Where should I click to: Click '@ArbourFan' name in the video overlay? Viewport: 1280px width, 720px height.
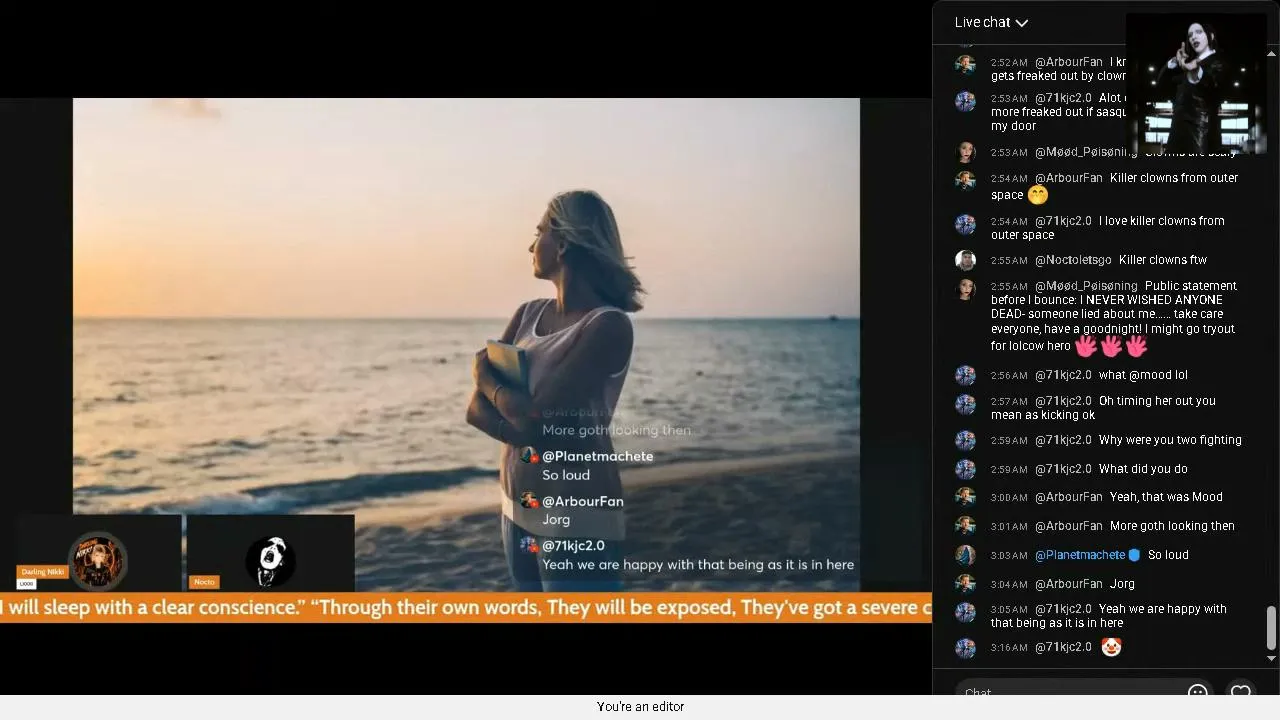click(583, 501)
